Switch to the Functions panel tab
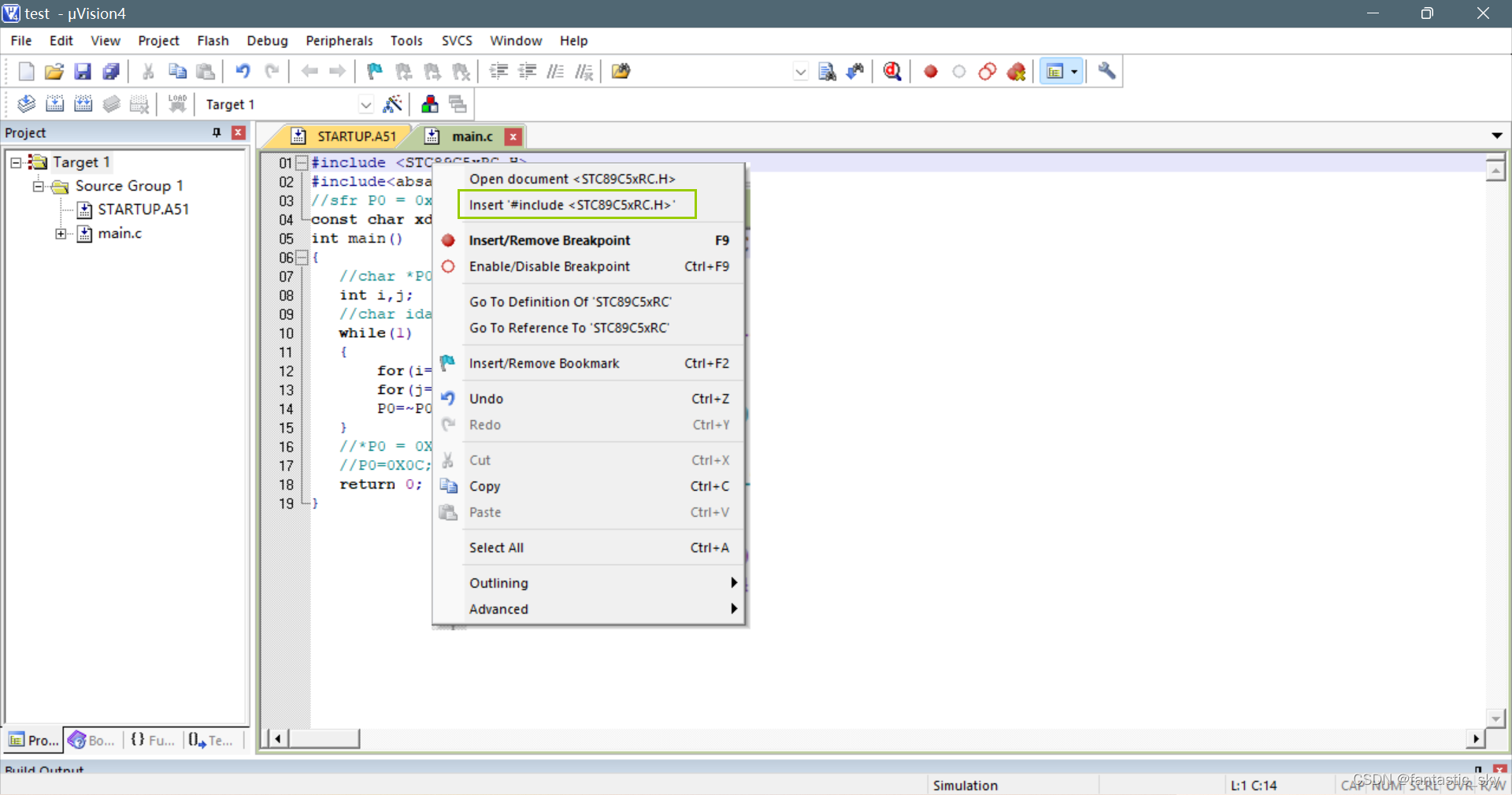The height and width of the screenshot is (795, 1512). click(x=153, y=740)
